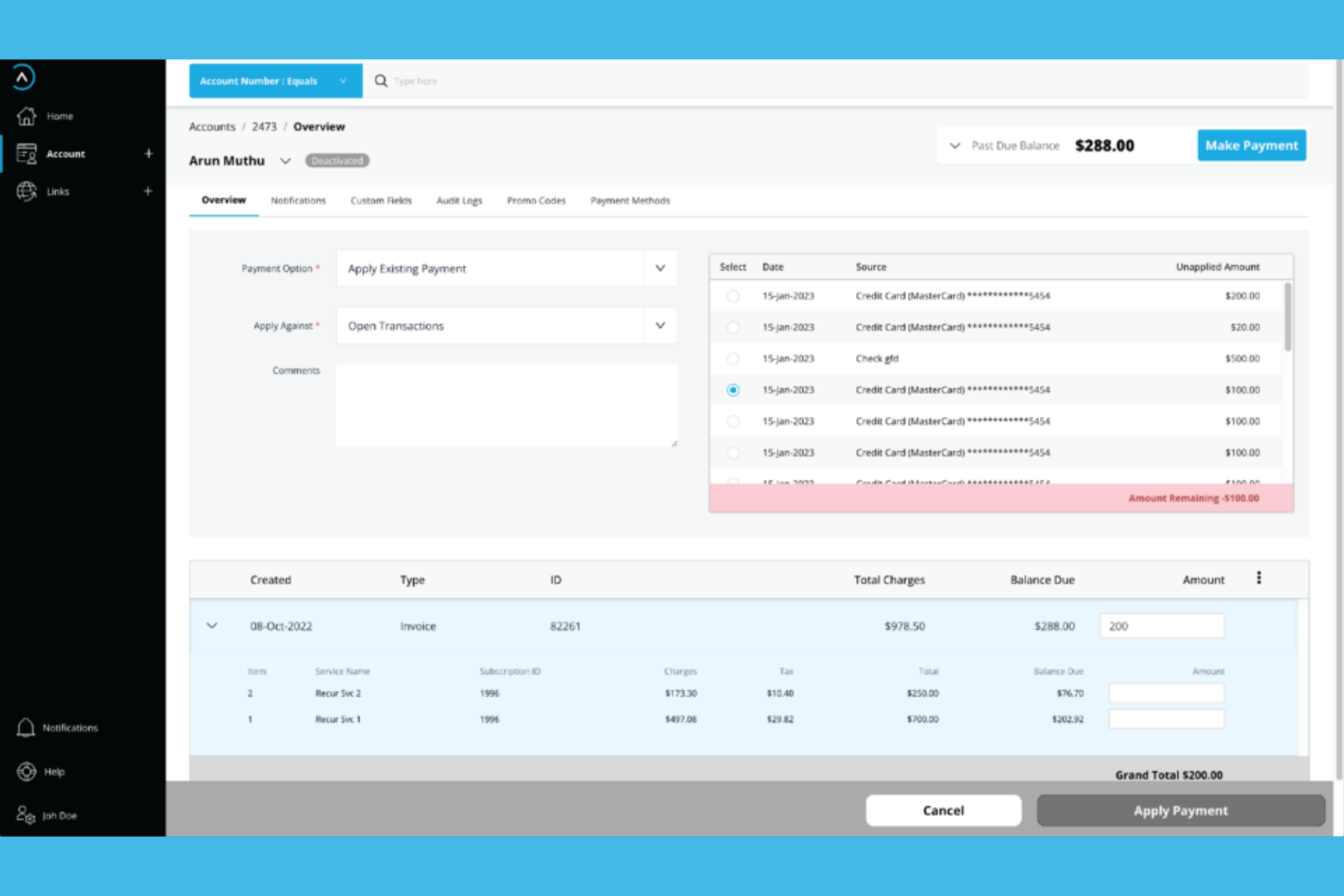Screen dimensions: 1344x896
Task: Open the Audit Logs tab
Action: [x=460, y=201]
